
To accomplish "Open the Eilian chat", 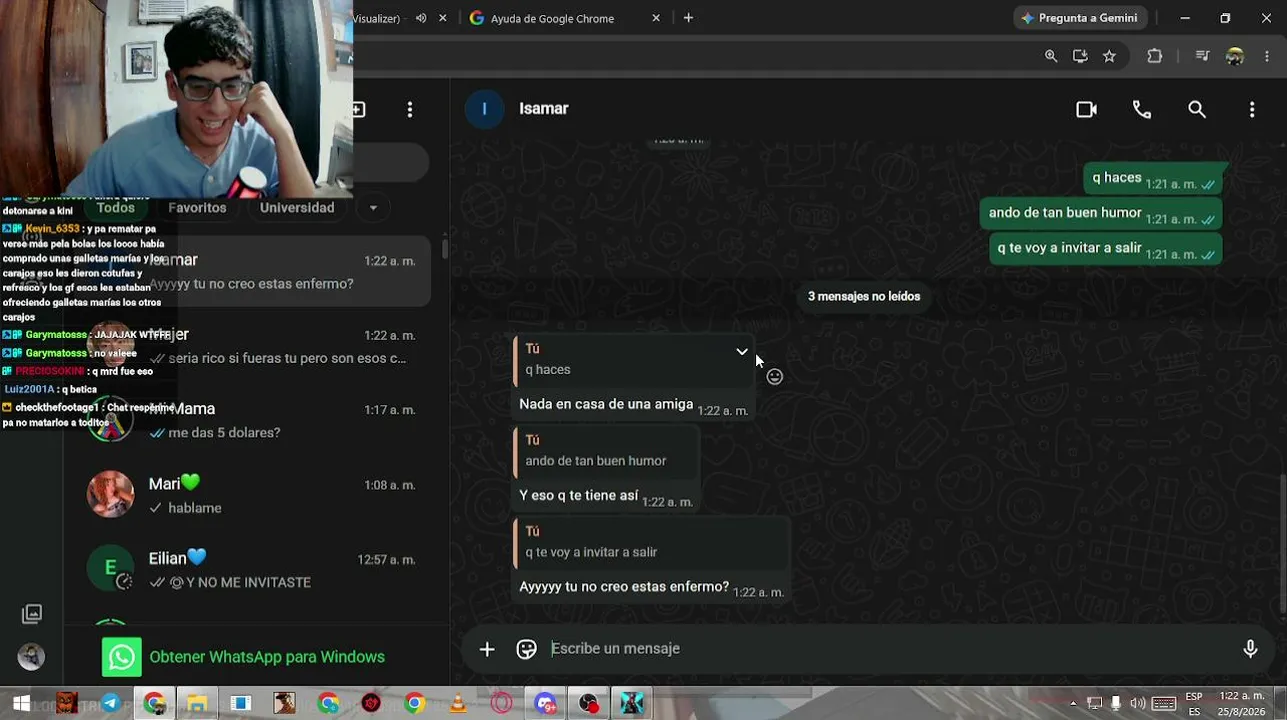I will (256, 570).
